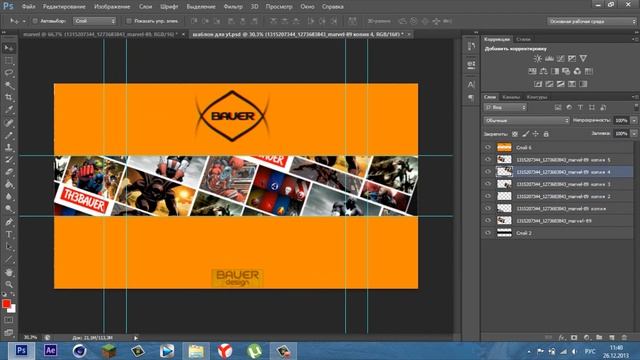Click the background white color swatch
Image resolution: width=640 pixels, height=360 pixels.
point(13,309)
